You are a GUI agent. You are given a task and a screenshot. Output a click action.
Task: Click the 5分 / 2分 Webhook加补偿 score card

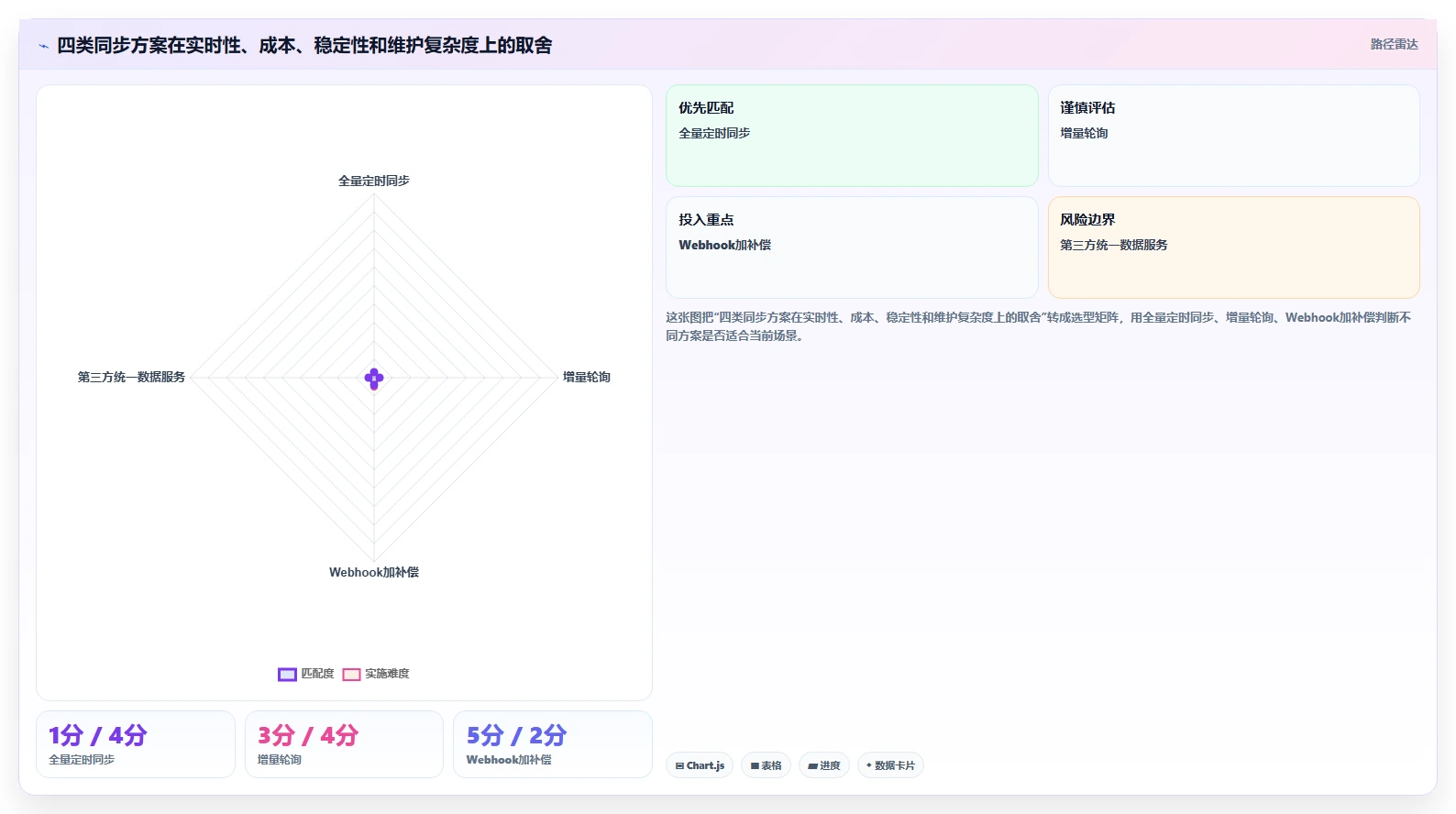point(553,744)
